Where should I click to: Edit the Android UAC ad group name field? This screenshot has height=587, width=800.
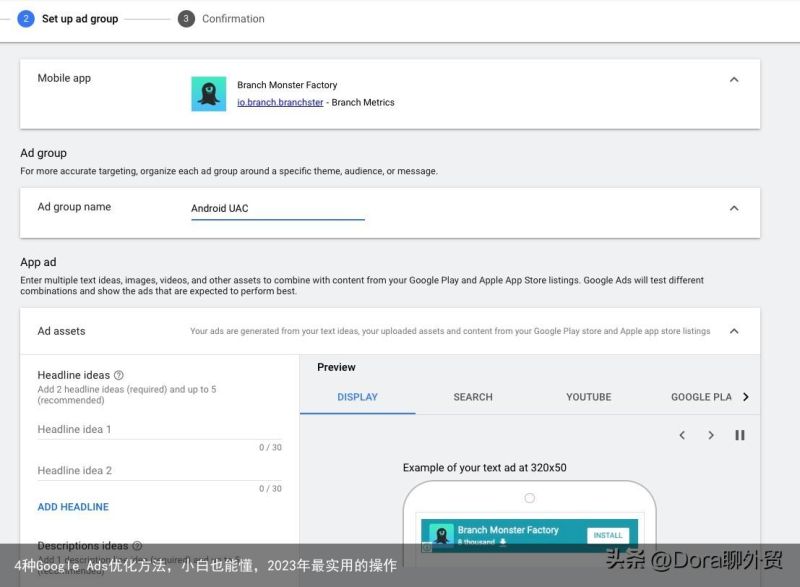pyautogui.click(x=278, y=209)
